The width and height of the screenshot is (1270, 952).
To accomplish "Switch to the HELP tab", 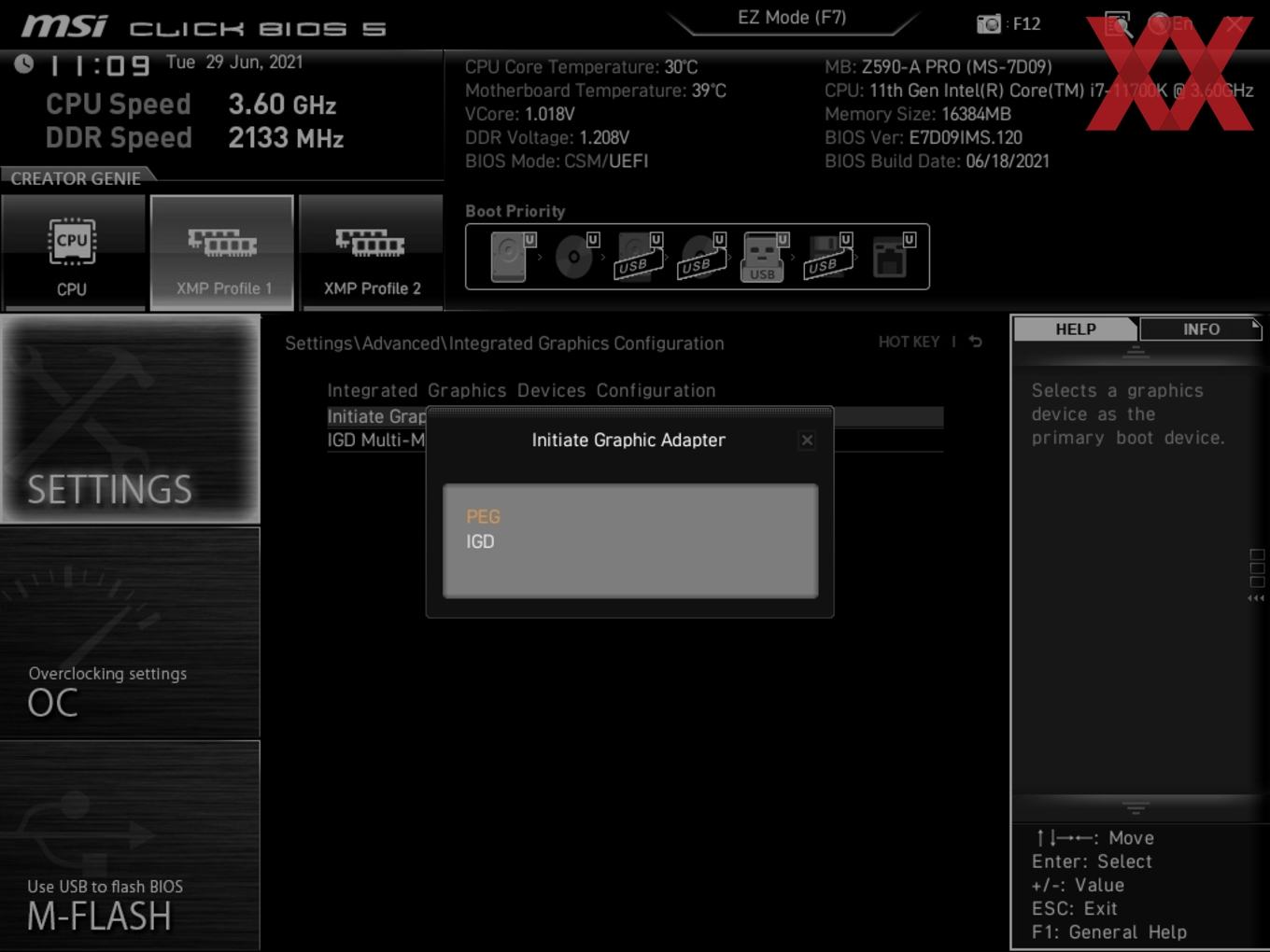I will 1076,329.
